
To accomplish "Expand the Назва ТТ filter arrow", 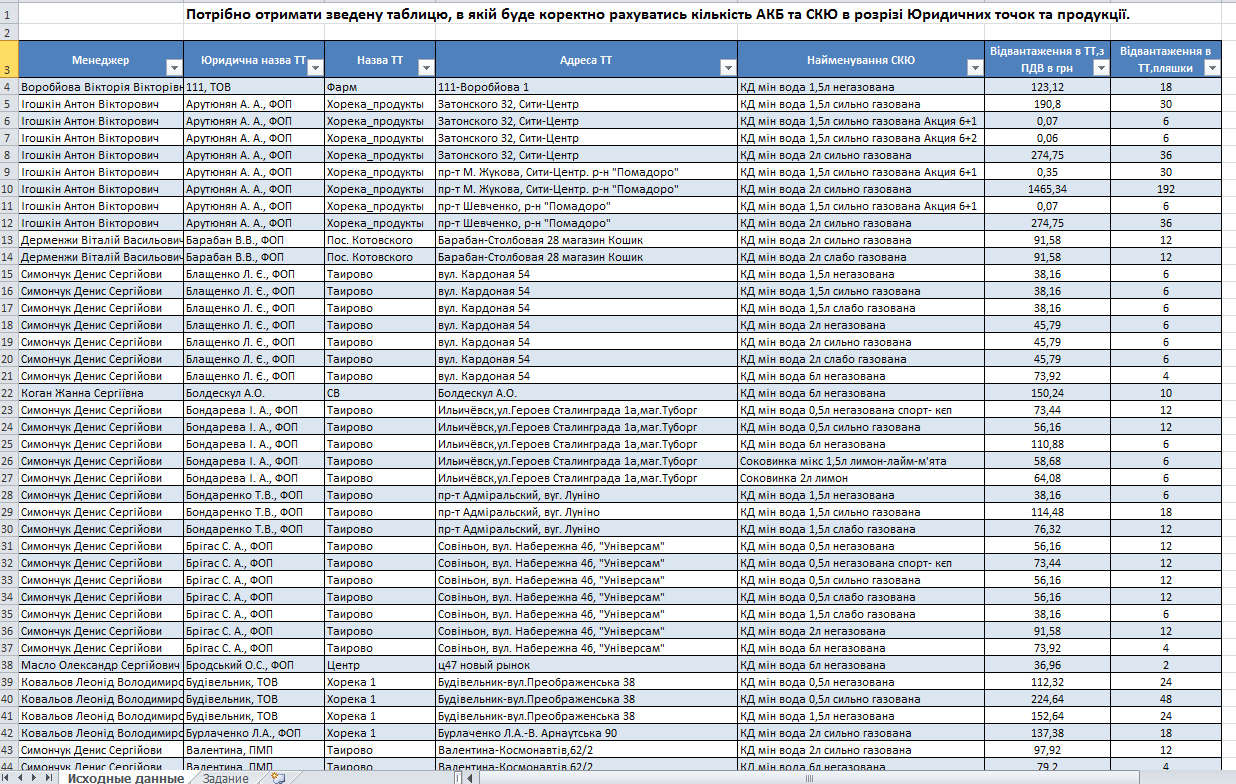I will point(426,68).
